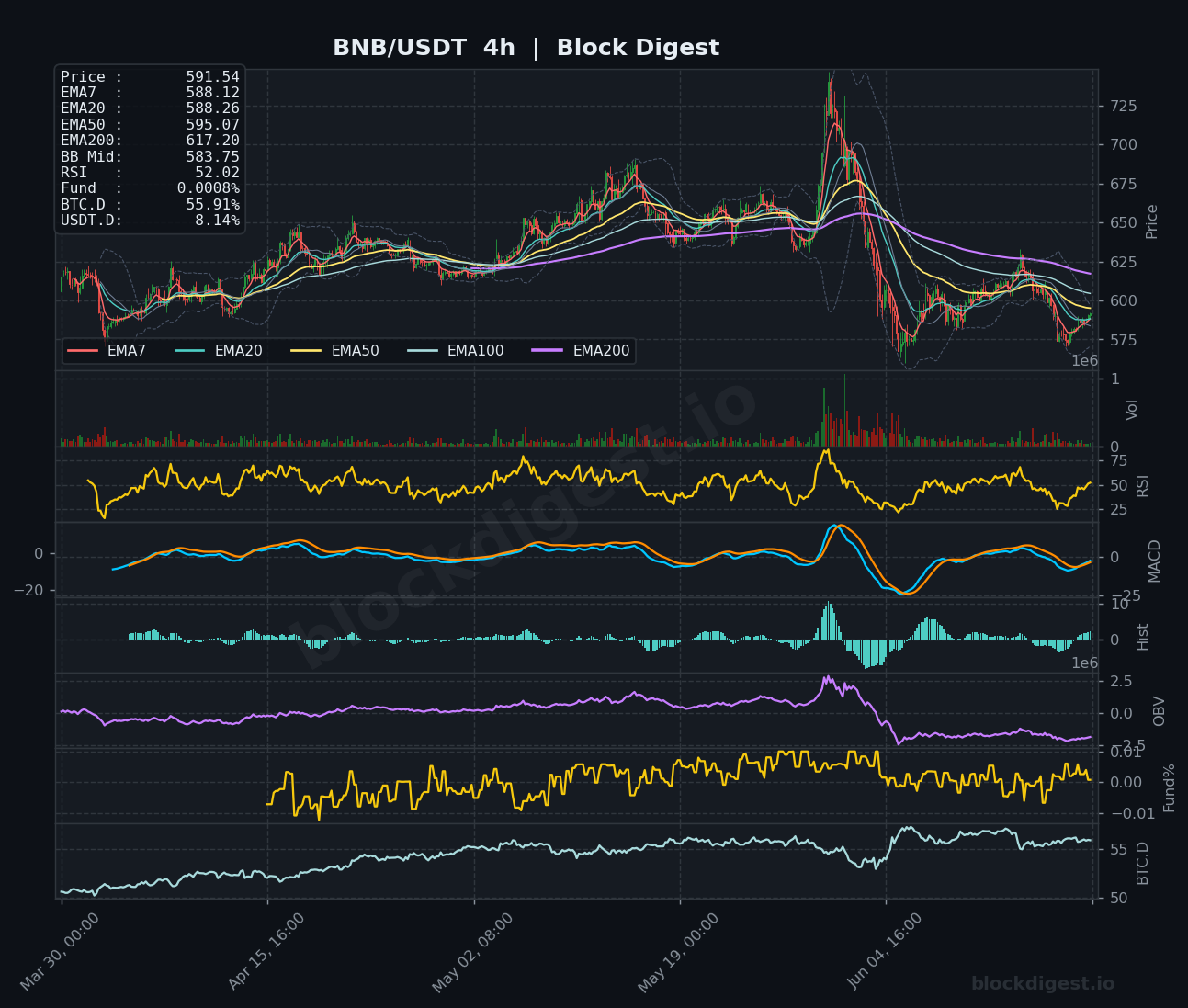
Task: Click the RSI value 52.02
Action: click(x=217, y=173)
